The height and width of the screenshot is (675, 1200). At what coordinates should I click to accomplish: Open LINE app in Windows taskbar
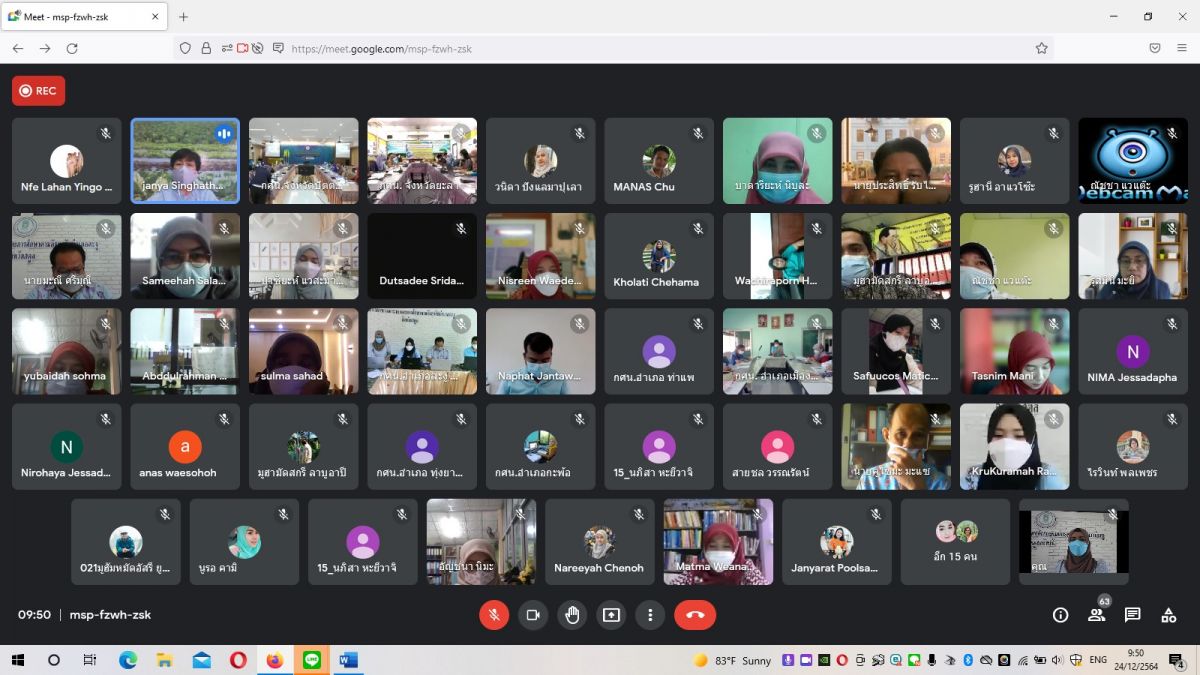coord(311,660)
